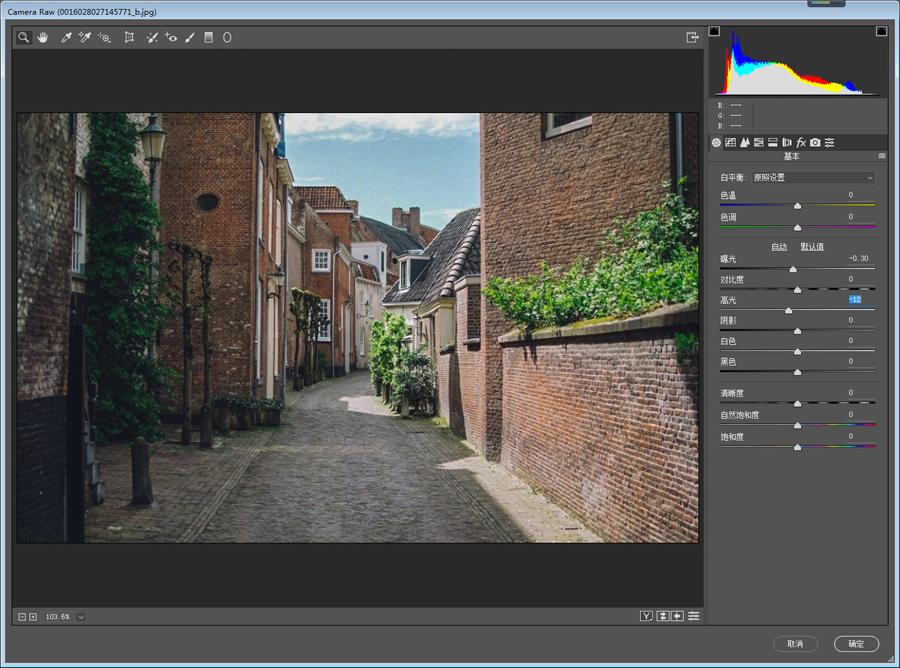
Task: Select the Transform tool
Action: pyautogui.click(x=129, y=38)
